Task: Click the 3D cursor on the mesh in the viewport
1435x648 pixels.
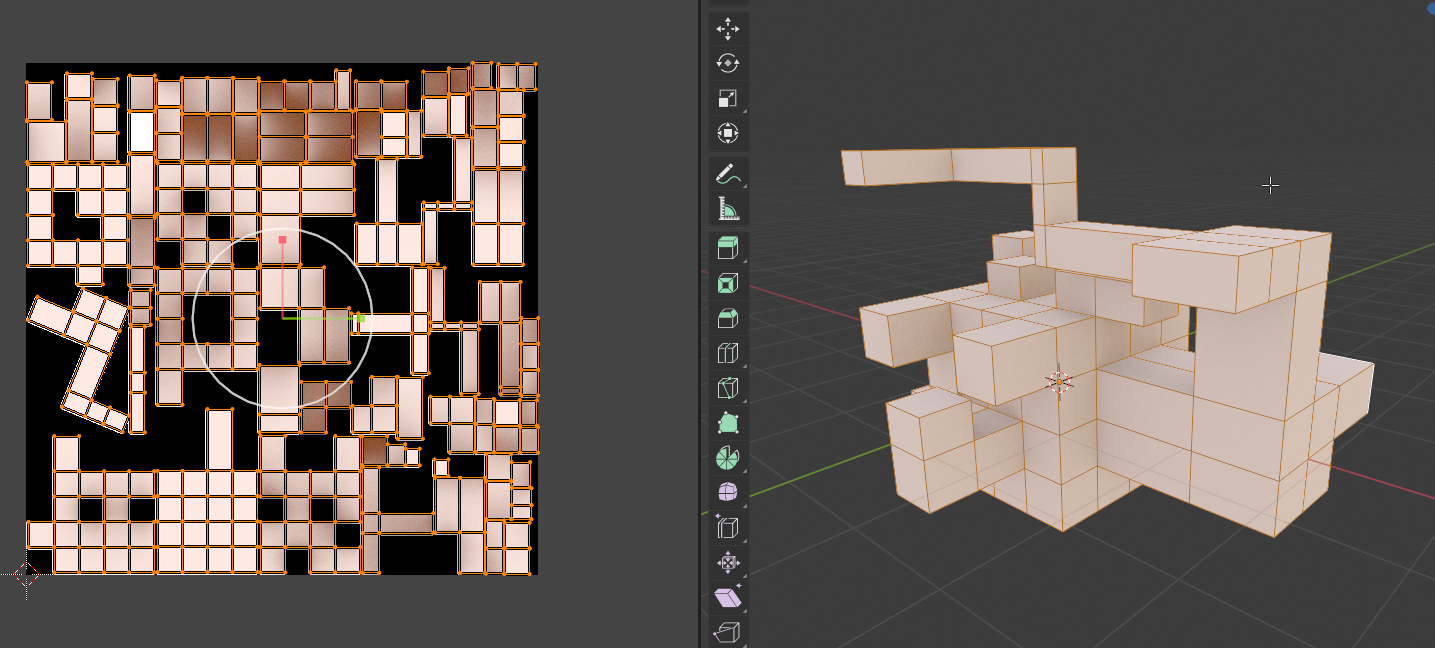Action: coord(1059,381)
